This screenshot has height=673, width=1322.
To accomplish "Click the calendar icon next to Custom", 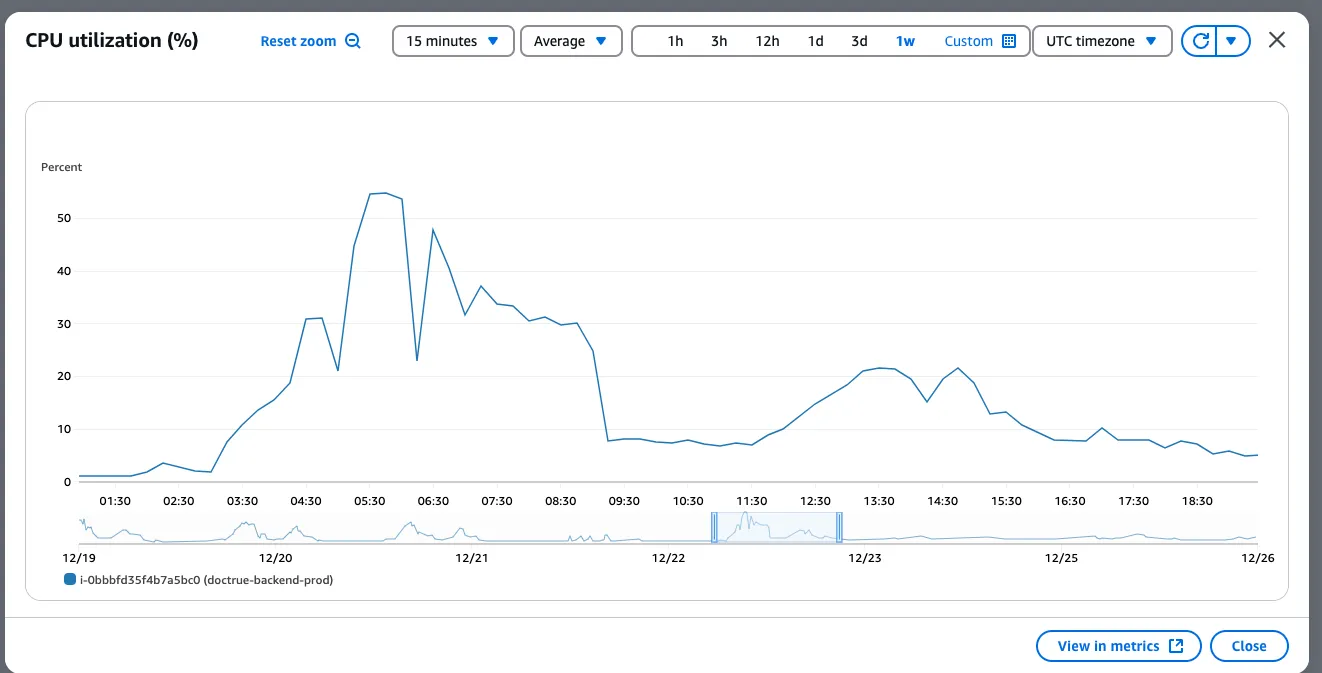I will pyautogui.click(x=1011, y=41).
